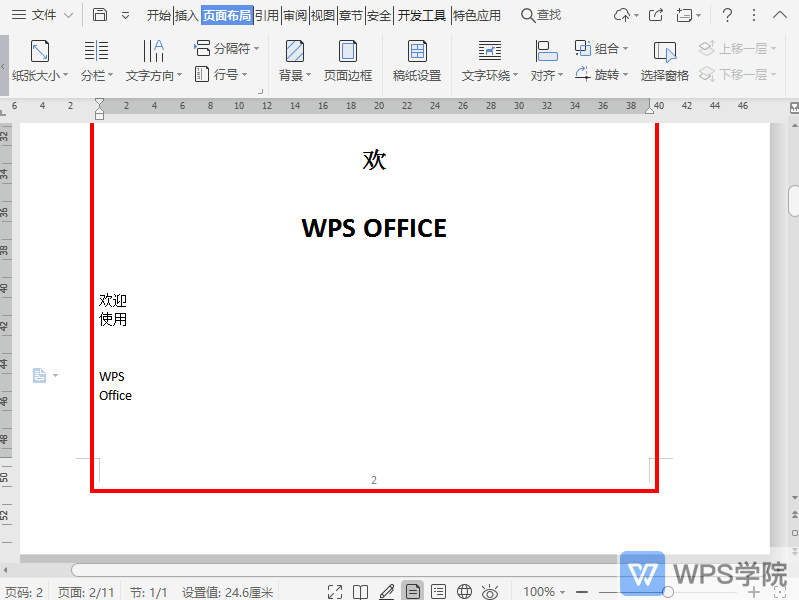The image size is (799, 600).
Task: Click the zoom slider handle
Action: (x=668, y=592)
